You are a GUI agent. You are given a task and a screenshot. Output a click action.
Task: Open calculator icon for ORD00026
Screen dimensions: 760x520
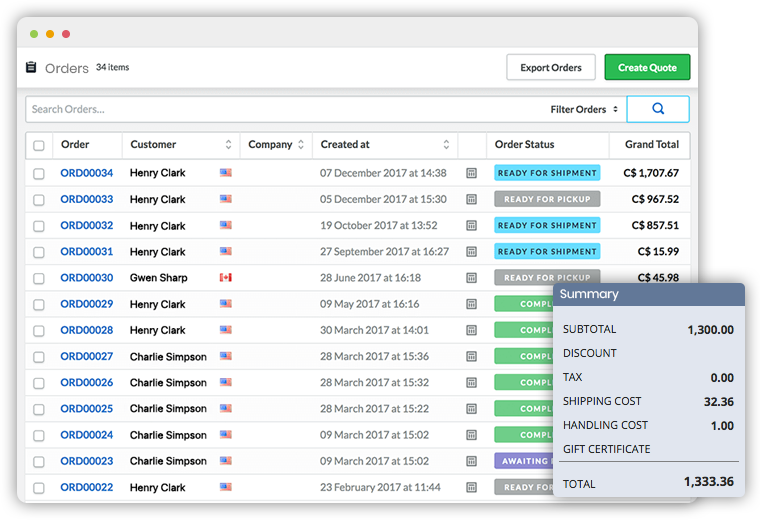click(471, 382)
